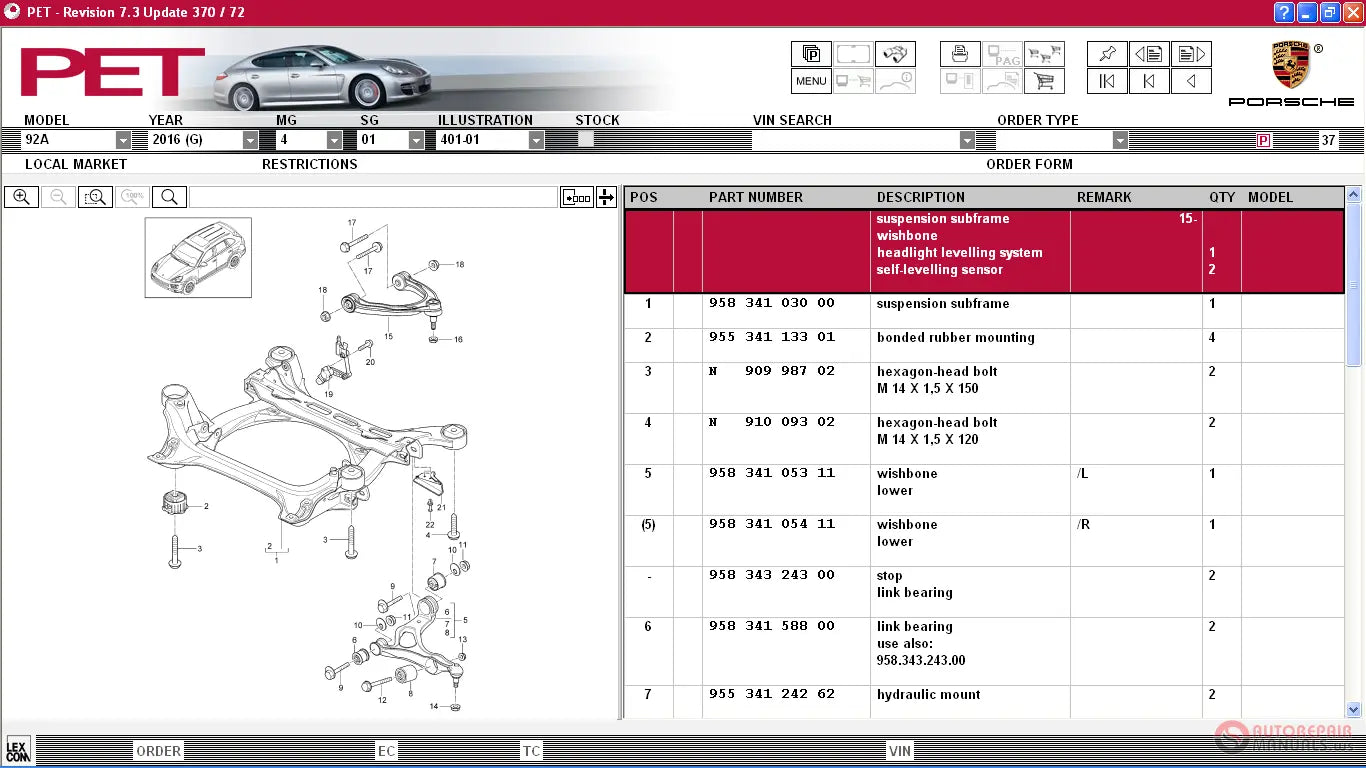Click the printer icon in toolbar
1366x768 pixels.
point(960,54)
